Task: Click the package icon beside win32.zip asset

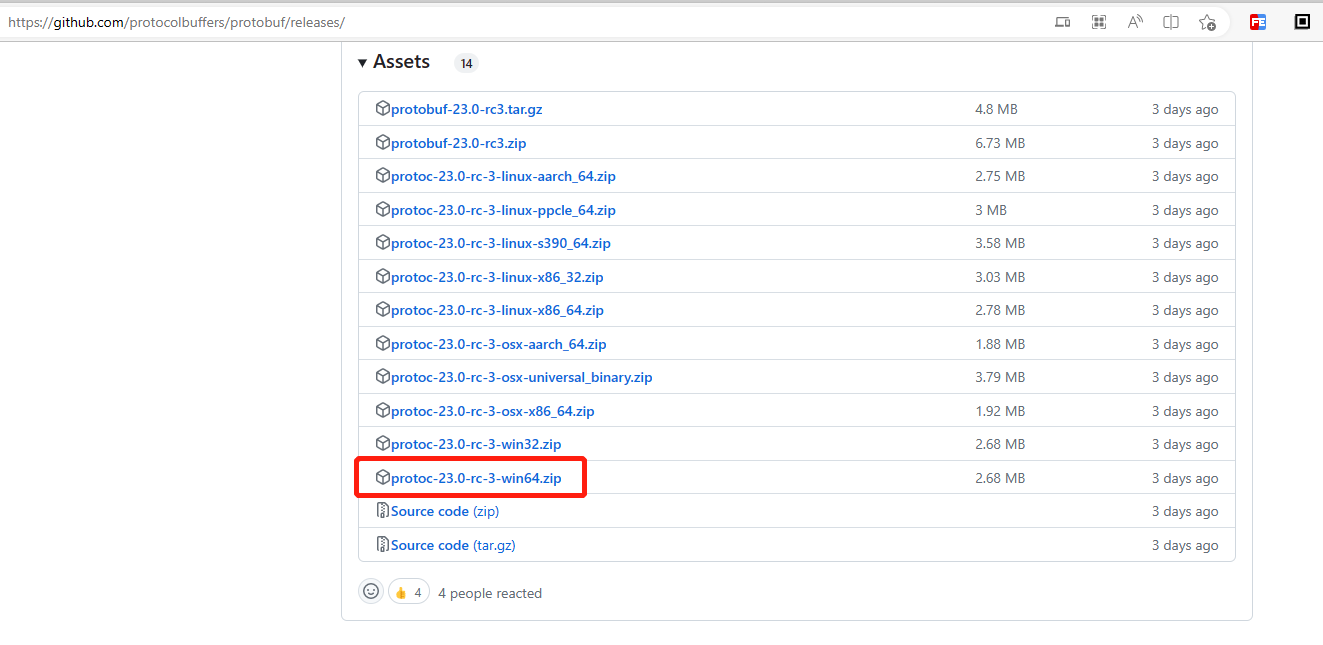Action: pyautogui.click(x=382, y=444)
